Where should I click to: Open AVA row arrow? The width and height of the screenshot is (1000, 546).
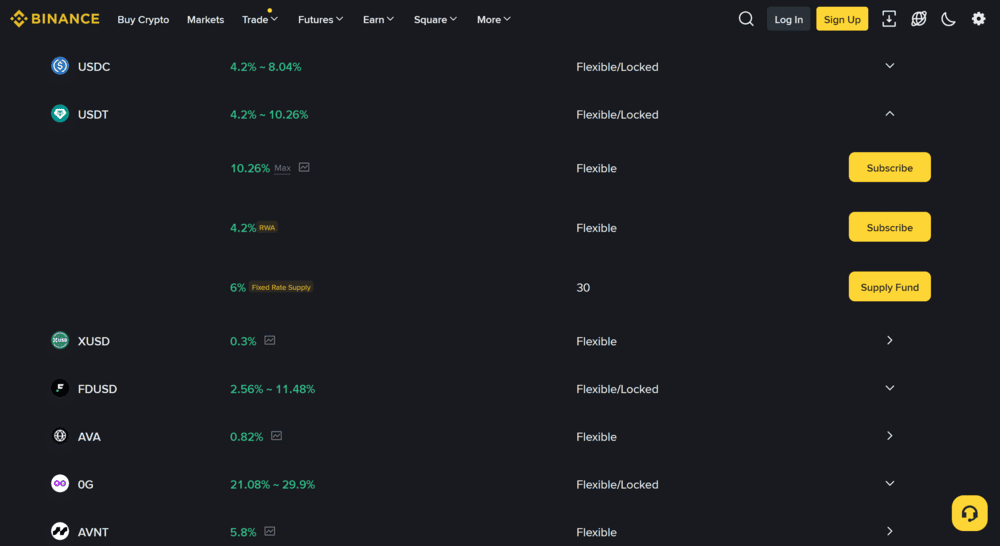(890, 436)
